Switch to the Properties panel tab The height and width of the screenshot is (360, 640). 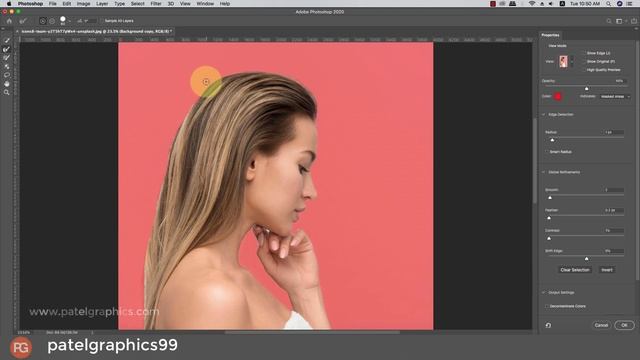point(550,35)
